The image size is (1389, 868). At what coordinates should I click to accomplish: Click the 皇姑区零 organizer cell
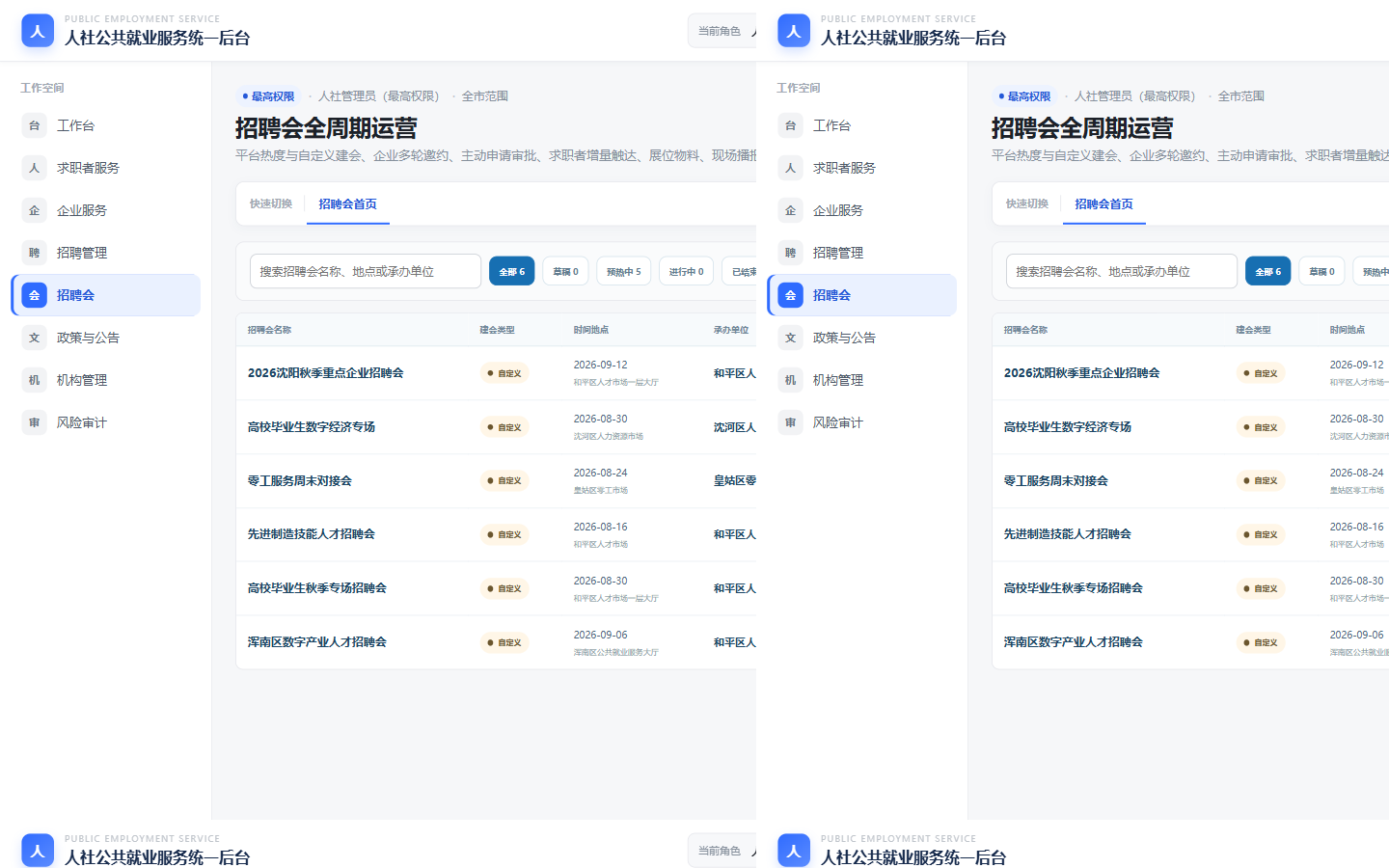tap(735, 481)
